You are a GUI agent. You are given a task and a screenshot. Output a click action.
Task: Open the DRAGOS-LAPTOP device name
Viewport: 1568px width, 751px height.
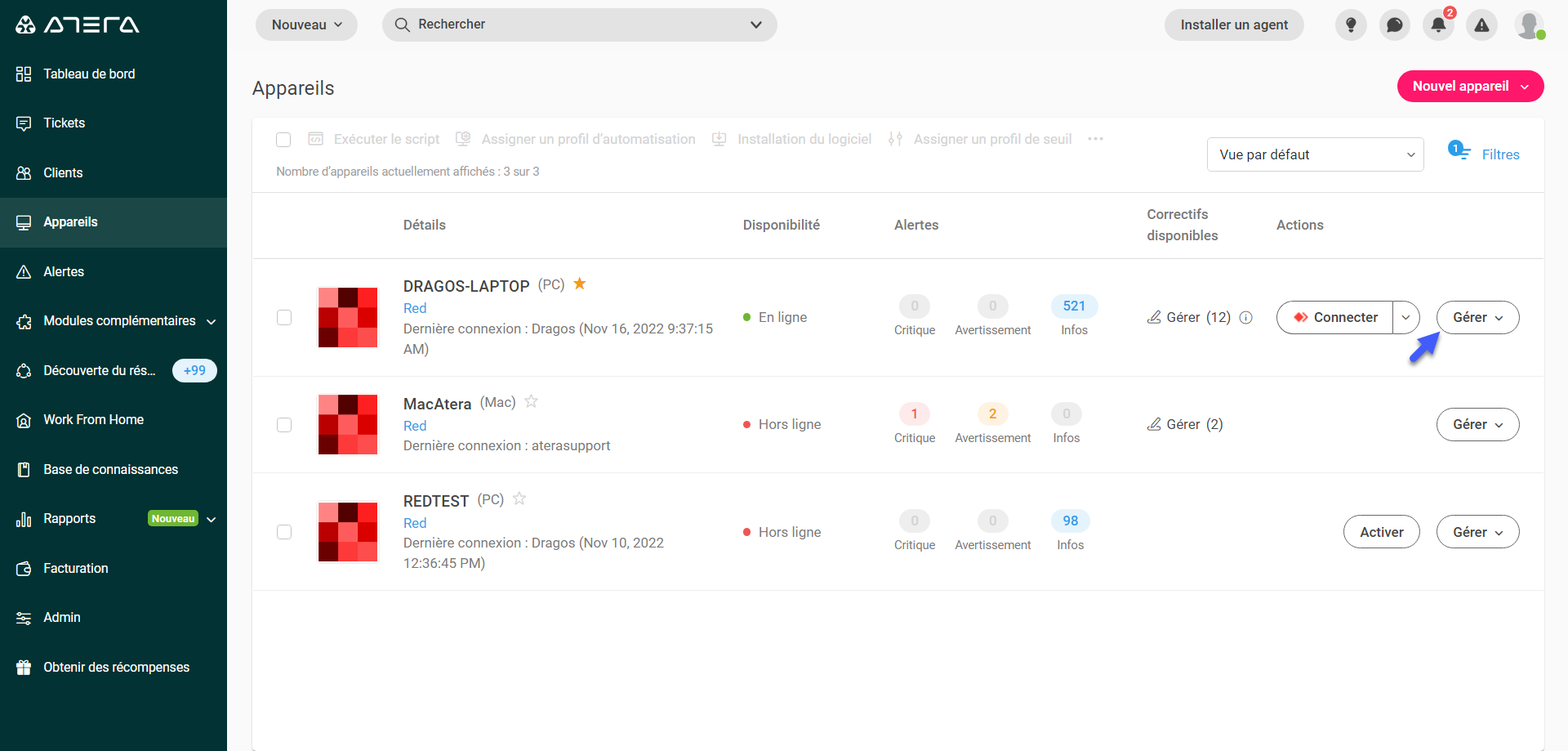tap(466, 286)
